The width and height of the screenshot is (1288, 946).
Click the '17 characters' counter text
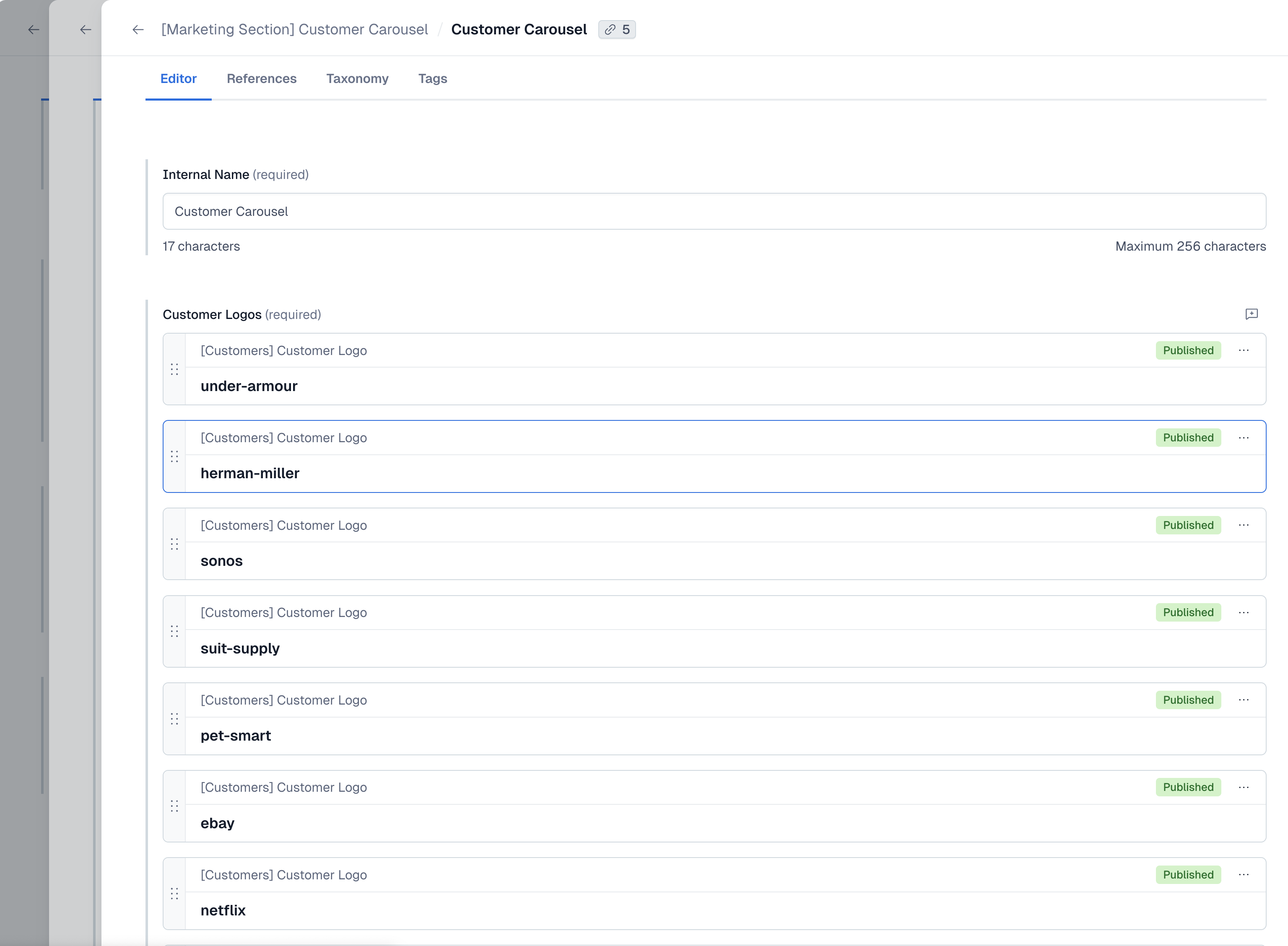point(201,246)
